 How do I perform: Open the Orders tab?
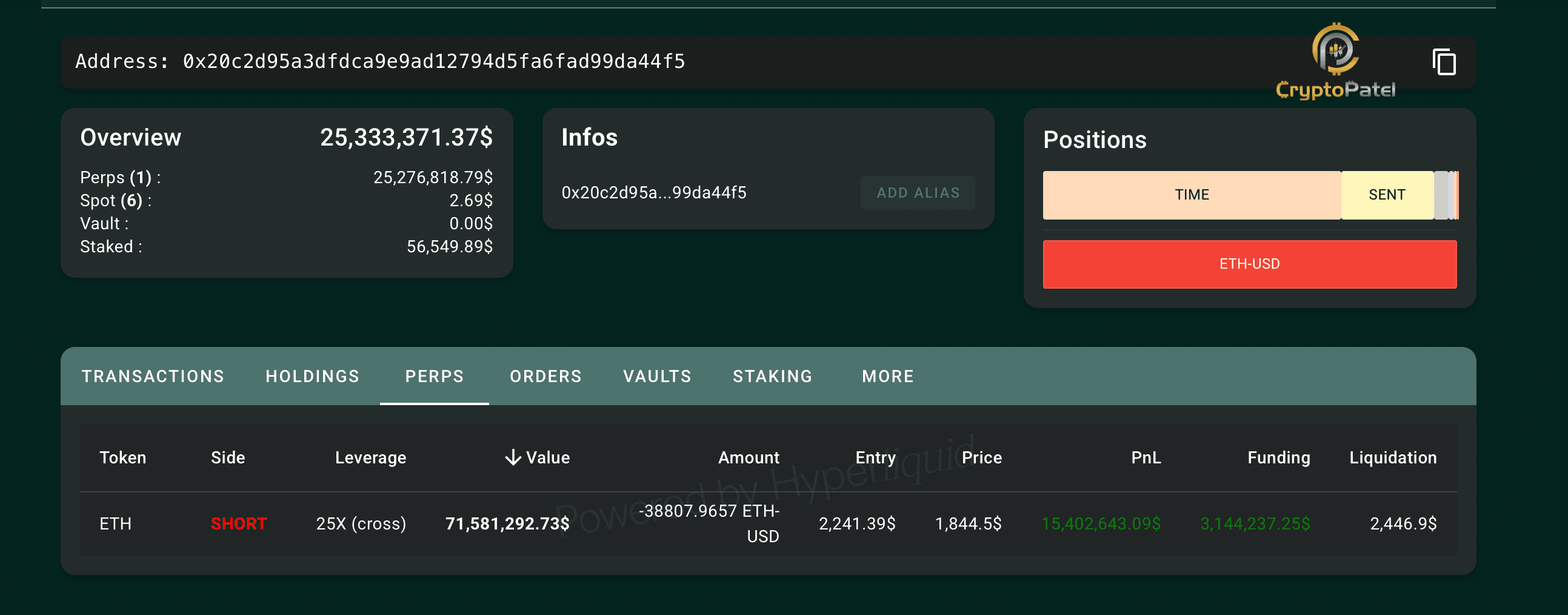546,376
